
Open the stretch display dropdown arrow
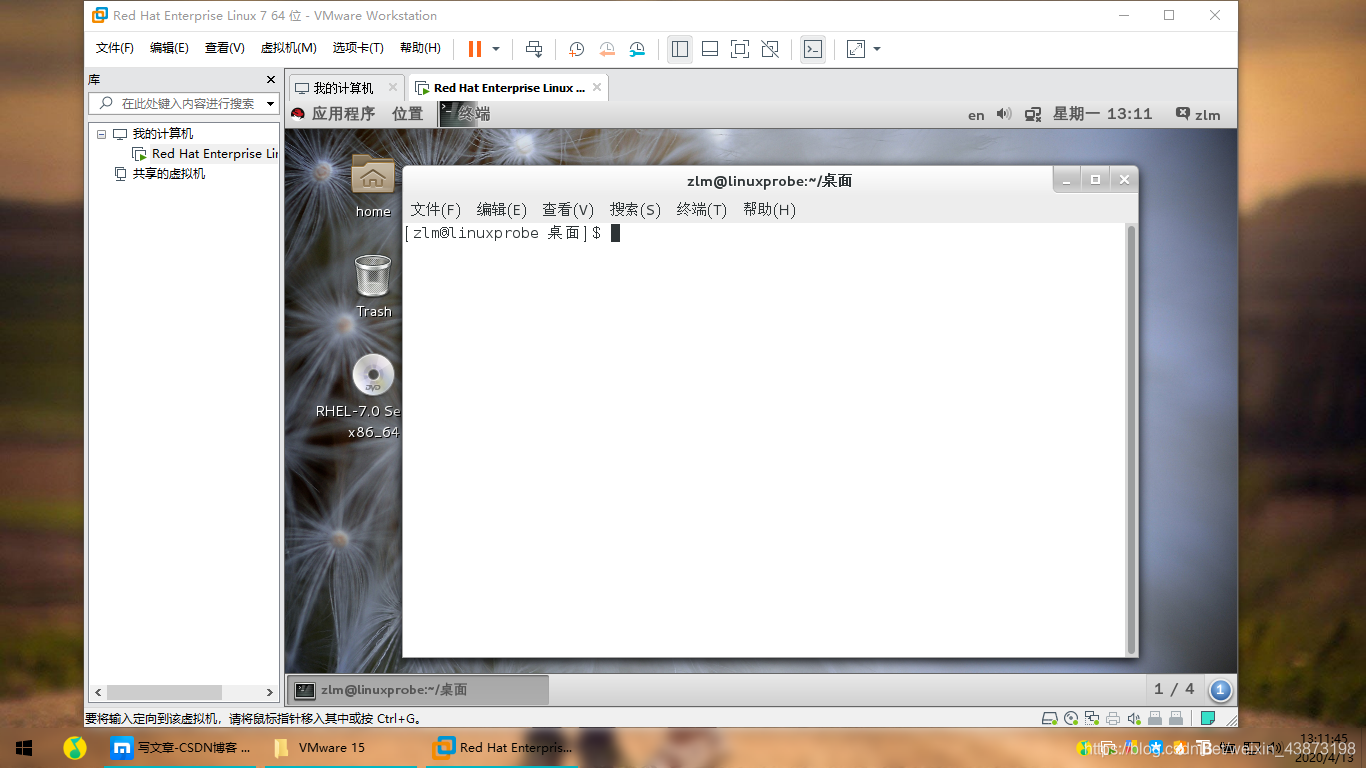tap(877, 49)
